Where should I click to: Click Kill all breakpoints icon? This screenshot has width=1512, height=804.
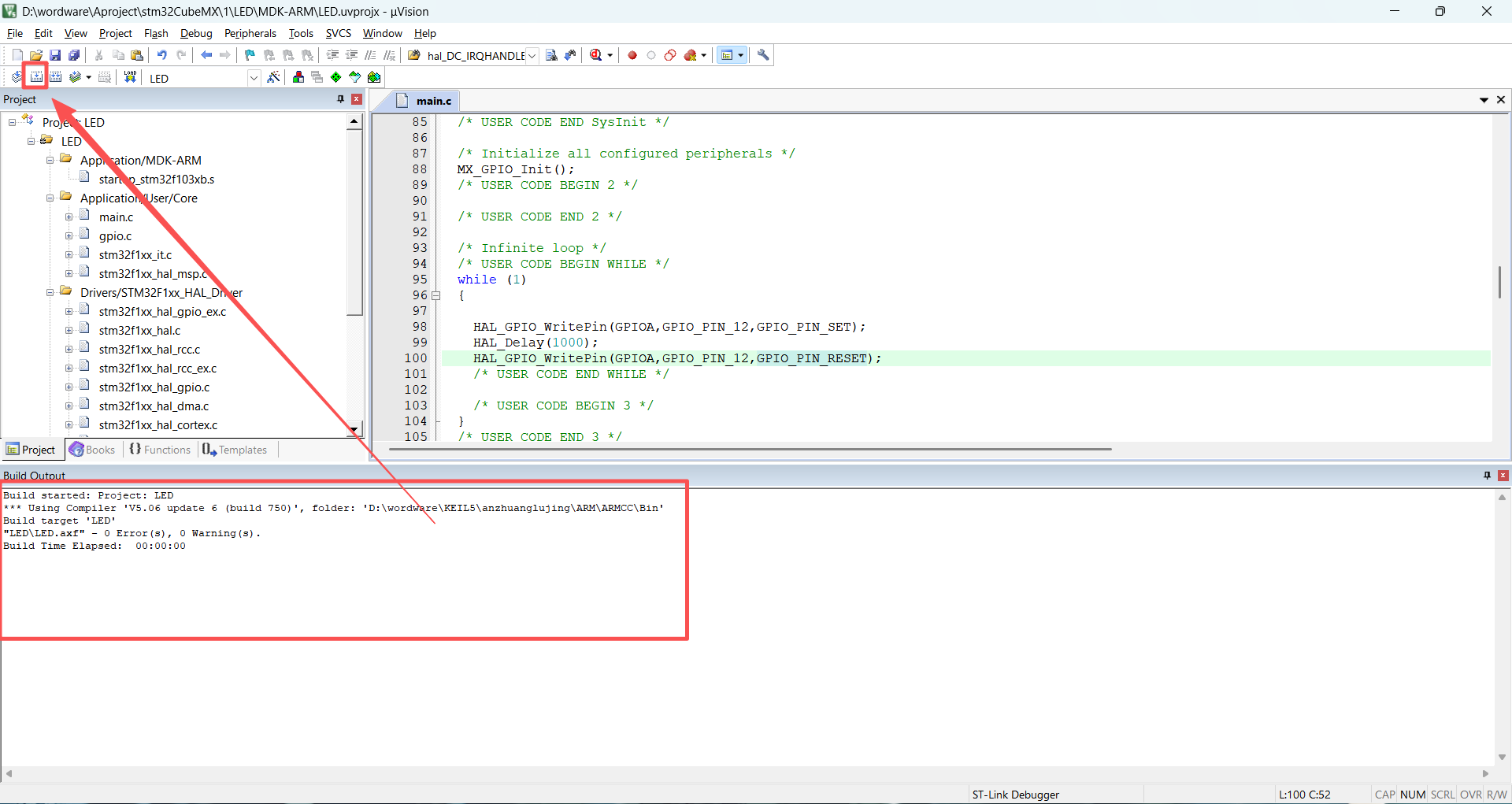click(691, 55)
